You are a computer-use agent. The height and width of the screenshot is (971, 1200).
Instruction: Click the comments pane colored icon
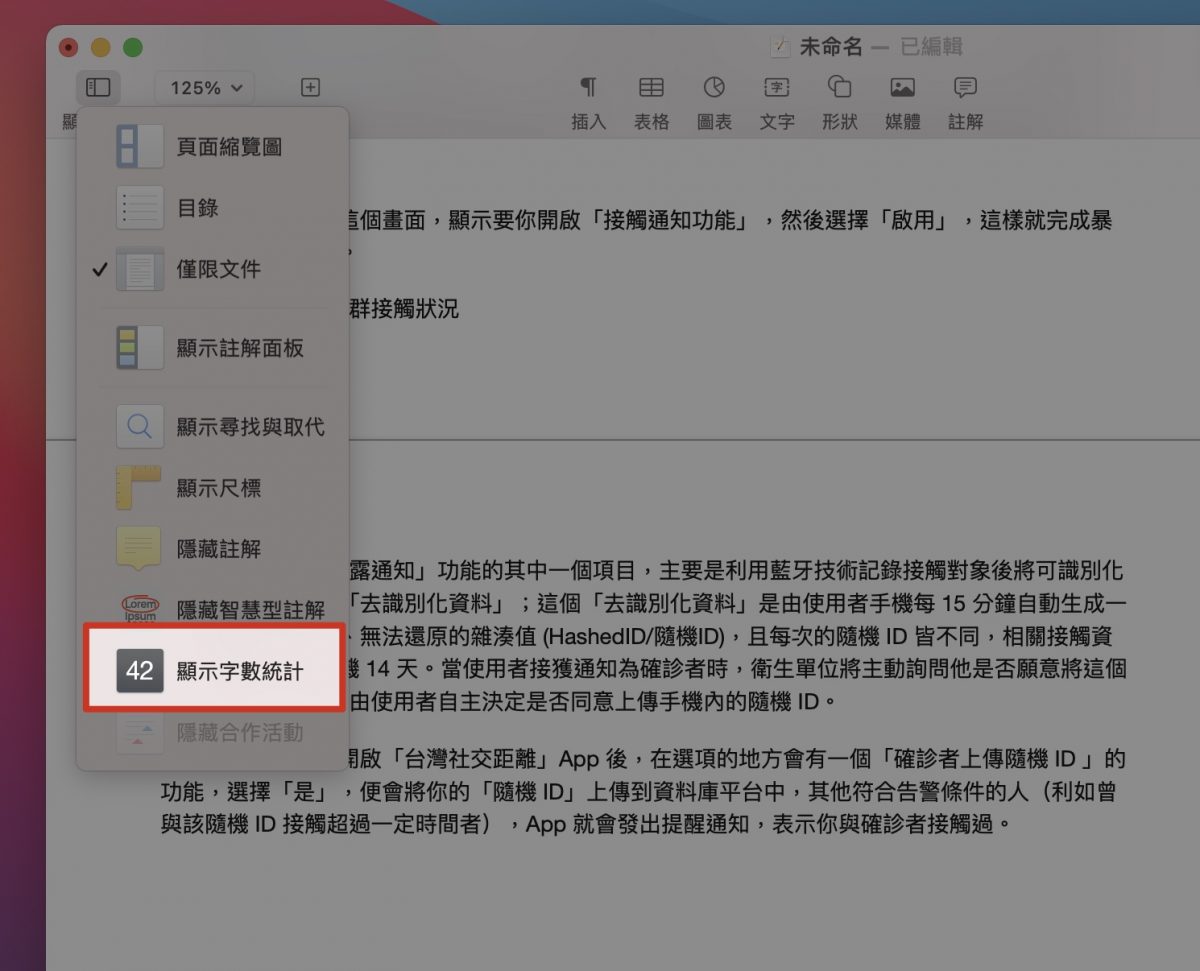(140, 348)
